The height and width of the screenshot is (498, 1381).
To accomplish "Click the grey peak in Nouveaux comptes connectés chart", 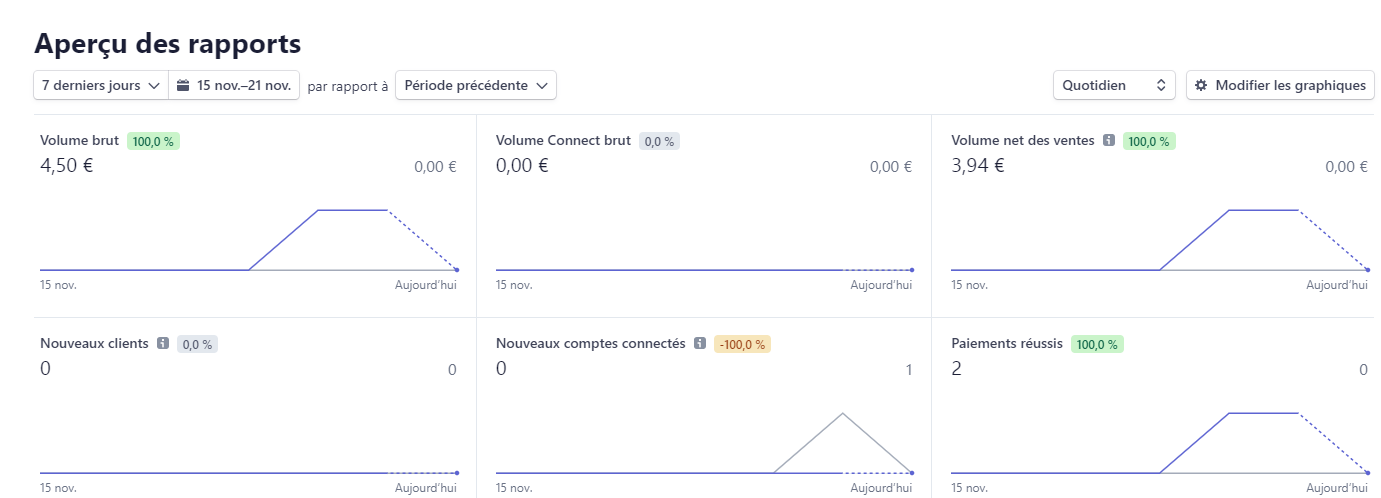I will [843, 413].
